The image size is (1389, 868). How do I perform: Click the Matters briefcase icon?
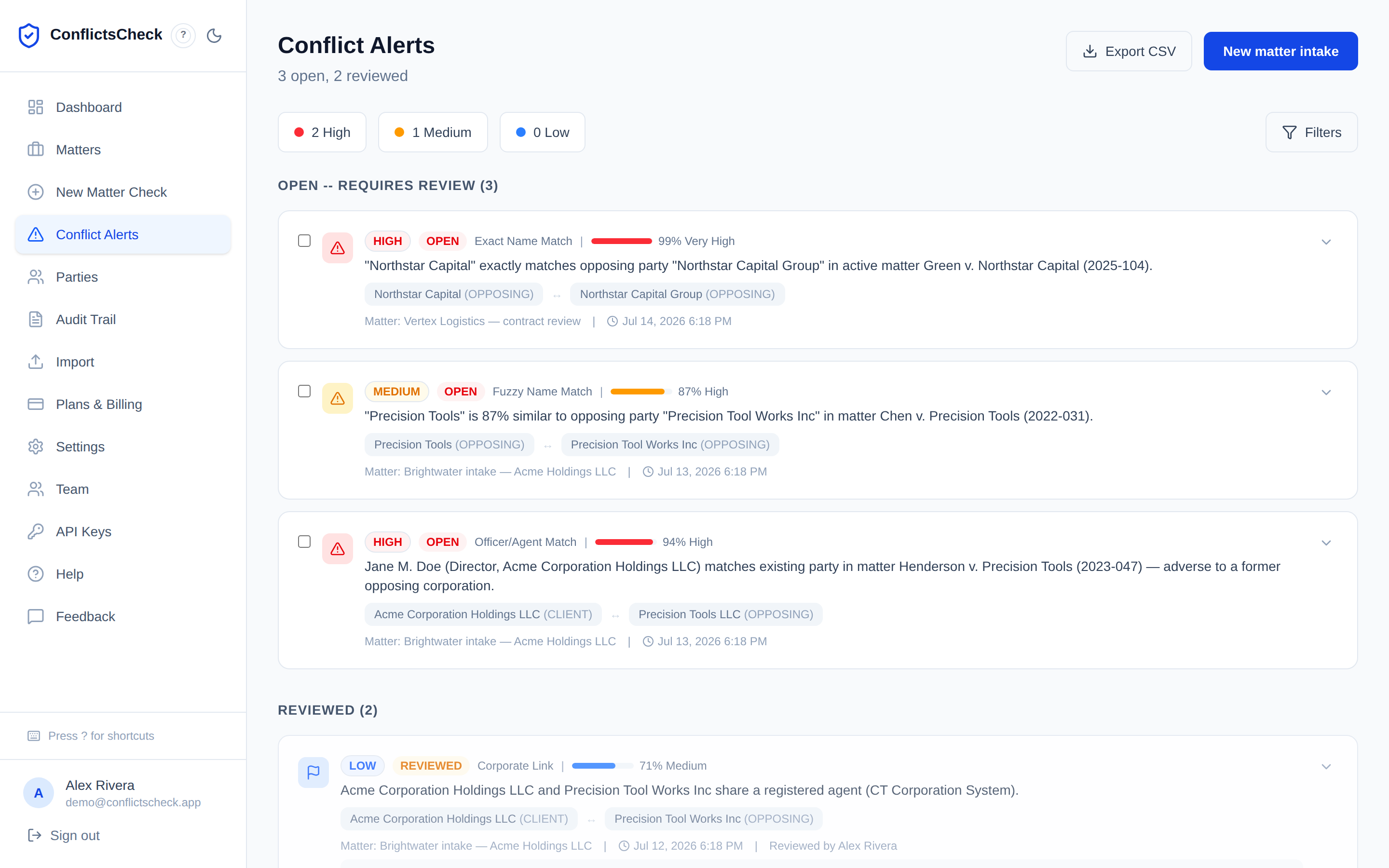coord(36,150)
